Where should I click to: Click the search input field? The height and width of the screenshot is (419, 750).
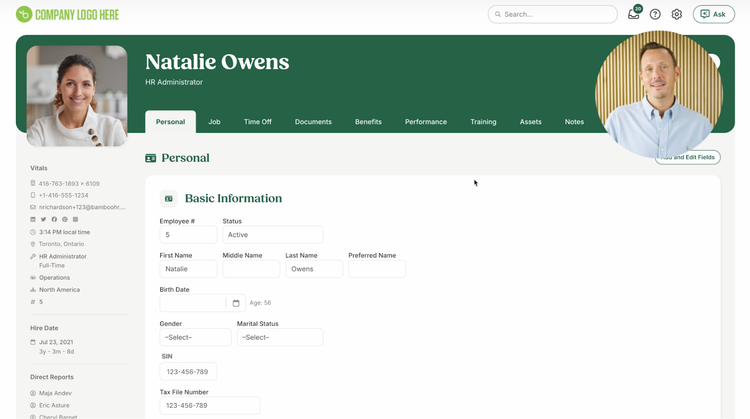[552, 14]
